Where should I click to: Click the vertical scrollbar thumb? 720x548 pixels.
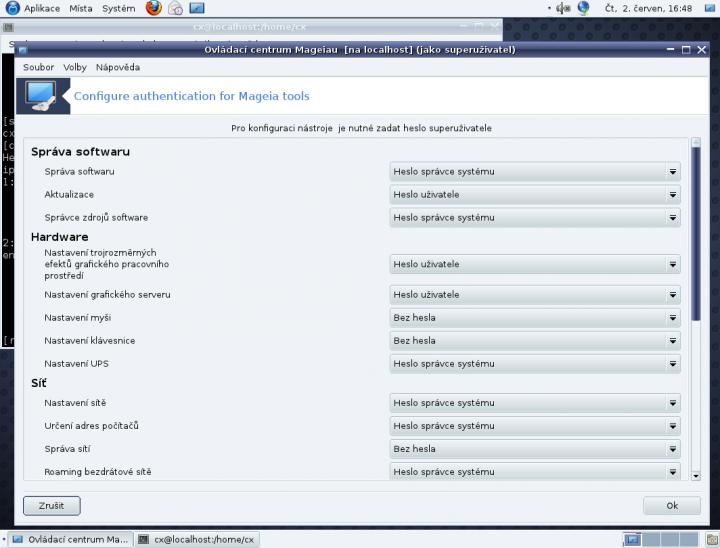(696, 234)
